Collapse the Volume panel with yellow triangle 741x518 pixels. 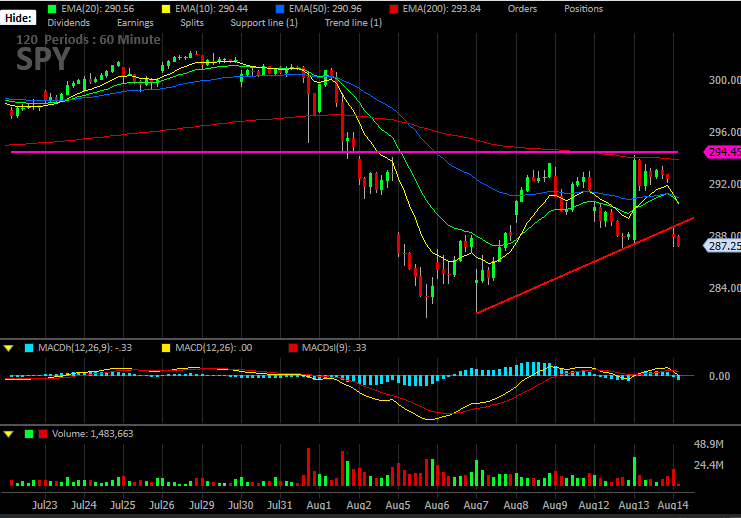click(x=9, y=434)
